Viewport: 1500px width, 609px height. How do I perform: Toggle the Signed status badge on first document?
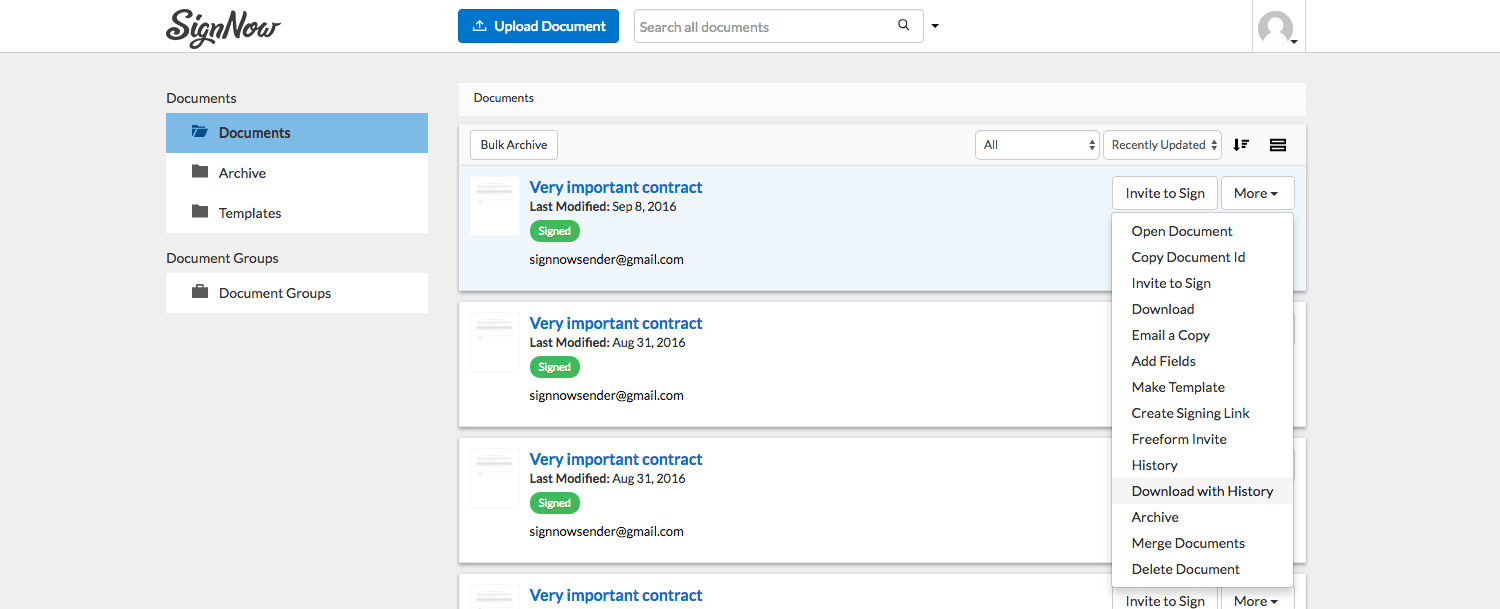pos(554,230)
